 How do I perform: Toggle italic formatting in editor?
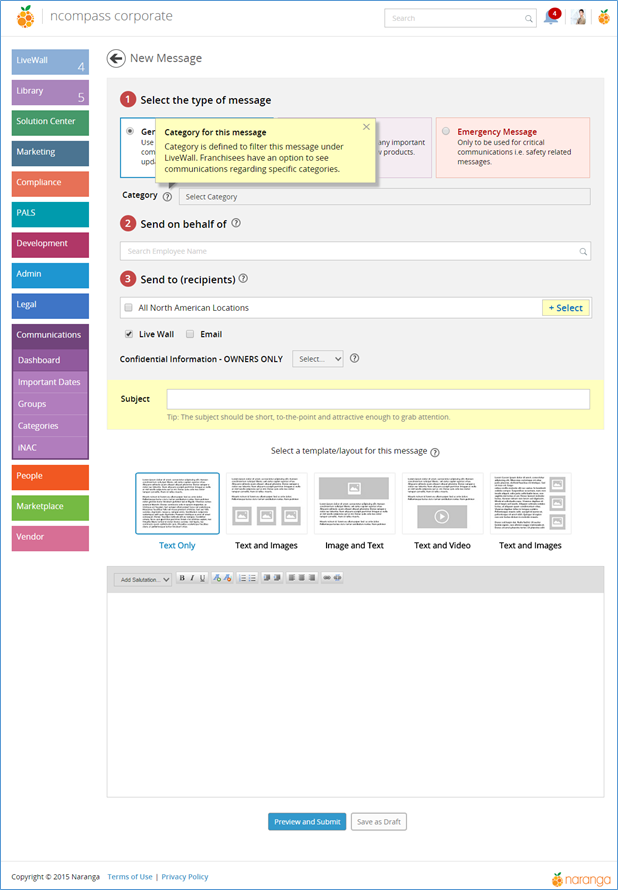[x=192, y=578]
